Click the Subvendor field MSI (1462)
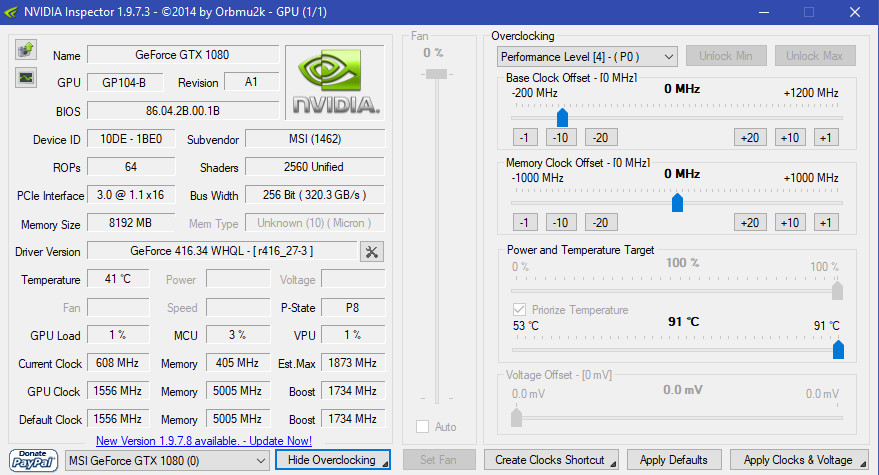 point(315,139)
